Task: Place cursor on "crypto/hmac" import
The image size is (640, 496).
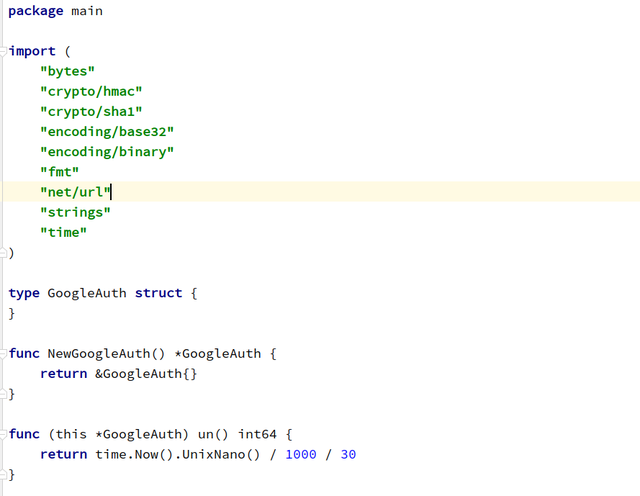Action: point(91,91)
